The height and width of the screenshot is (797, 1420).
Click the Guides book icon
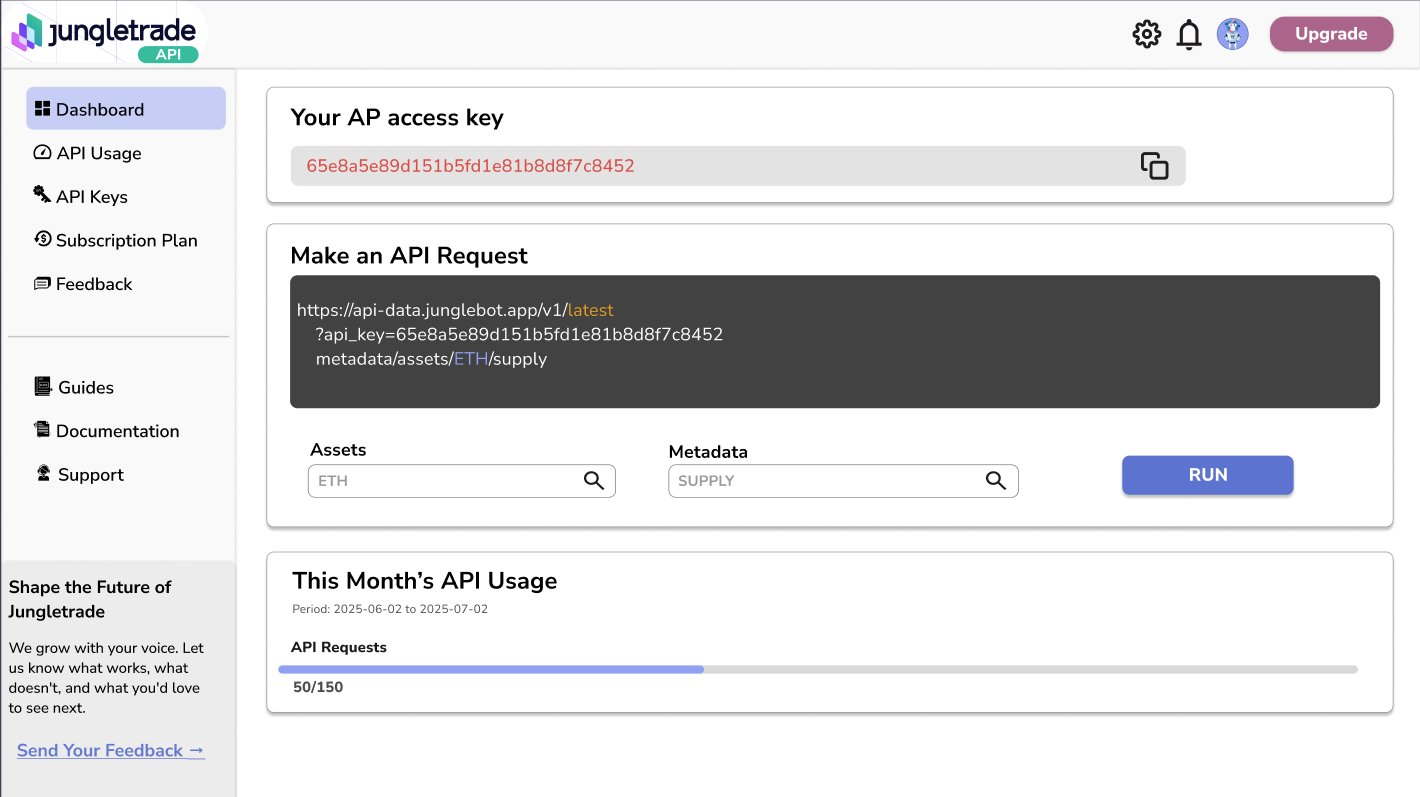click(41, 386)
